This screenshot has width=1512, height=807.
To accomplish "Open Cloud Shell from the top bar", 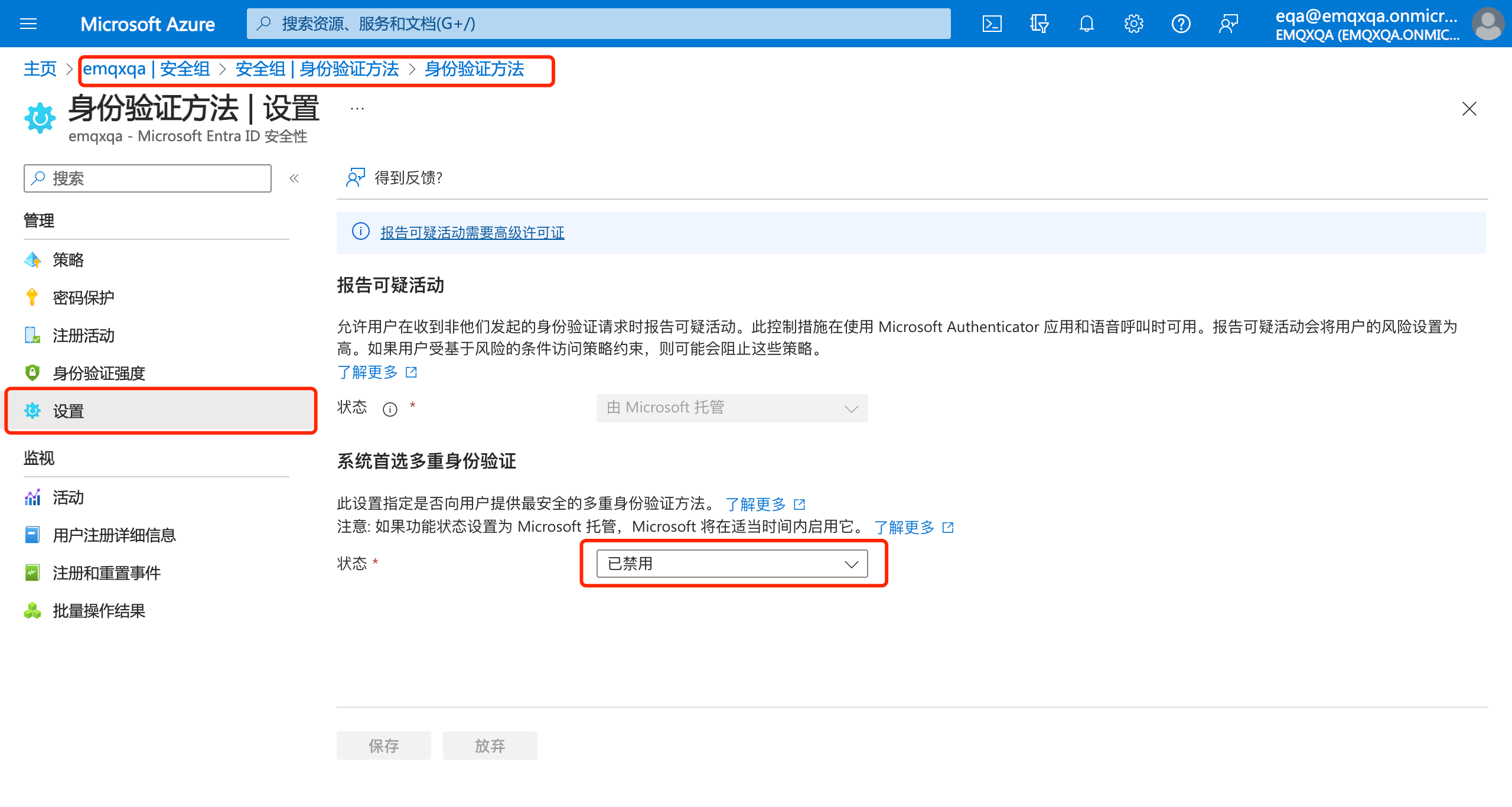I will (x=992, y=24).
